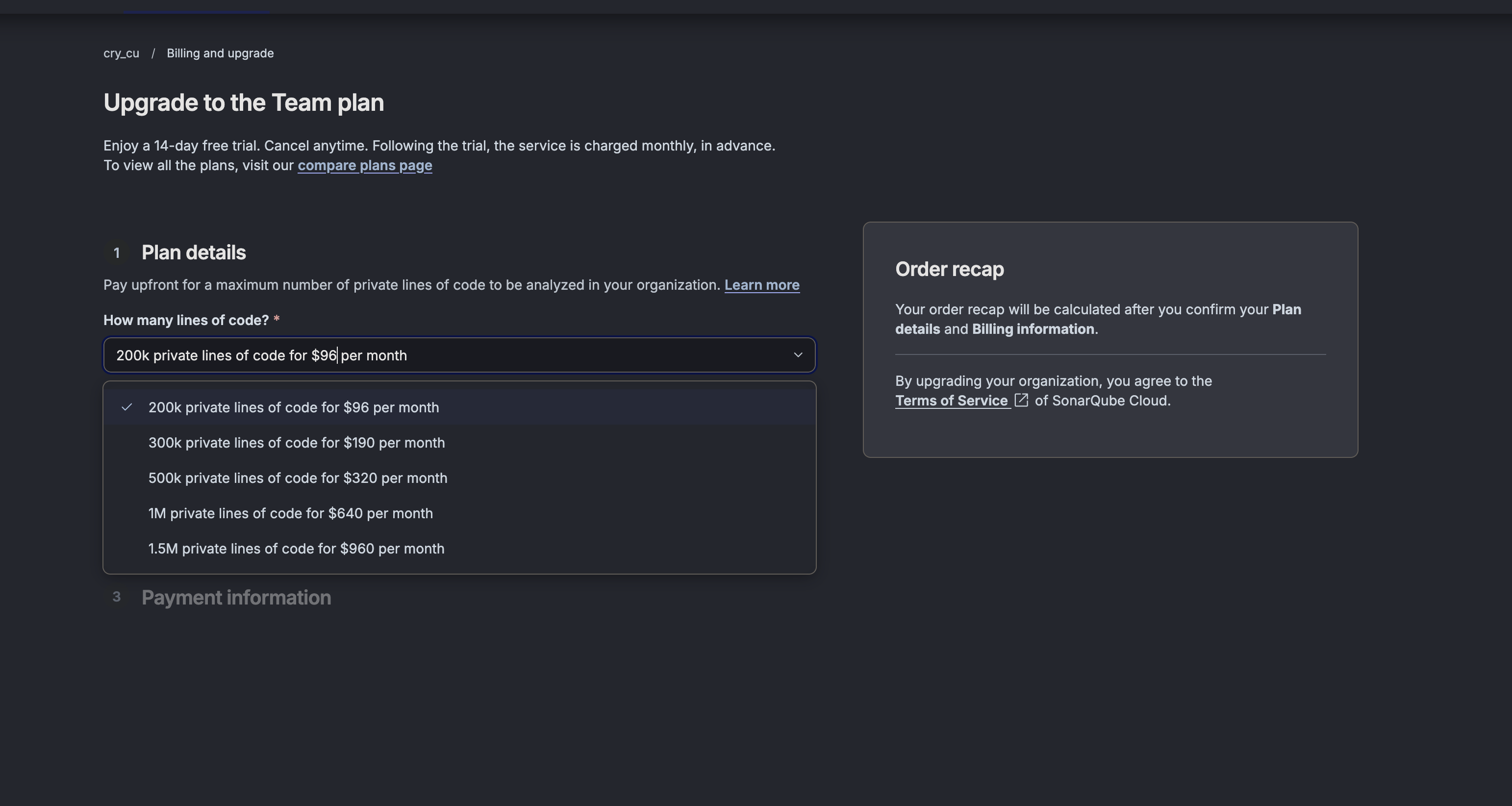Click step 1 number badge

[116, 253]
